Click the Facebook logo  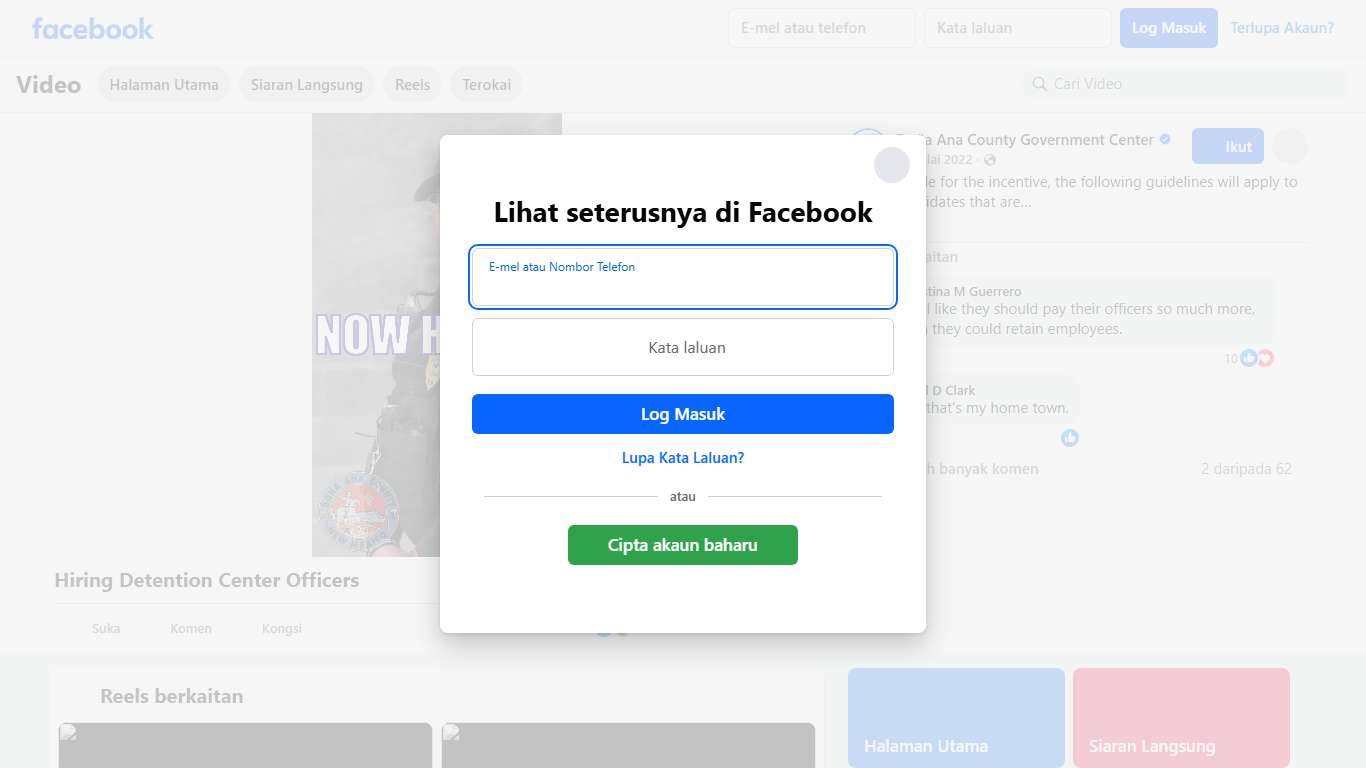[x=93, y=28]
